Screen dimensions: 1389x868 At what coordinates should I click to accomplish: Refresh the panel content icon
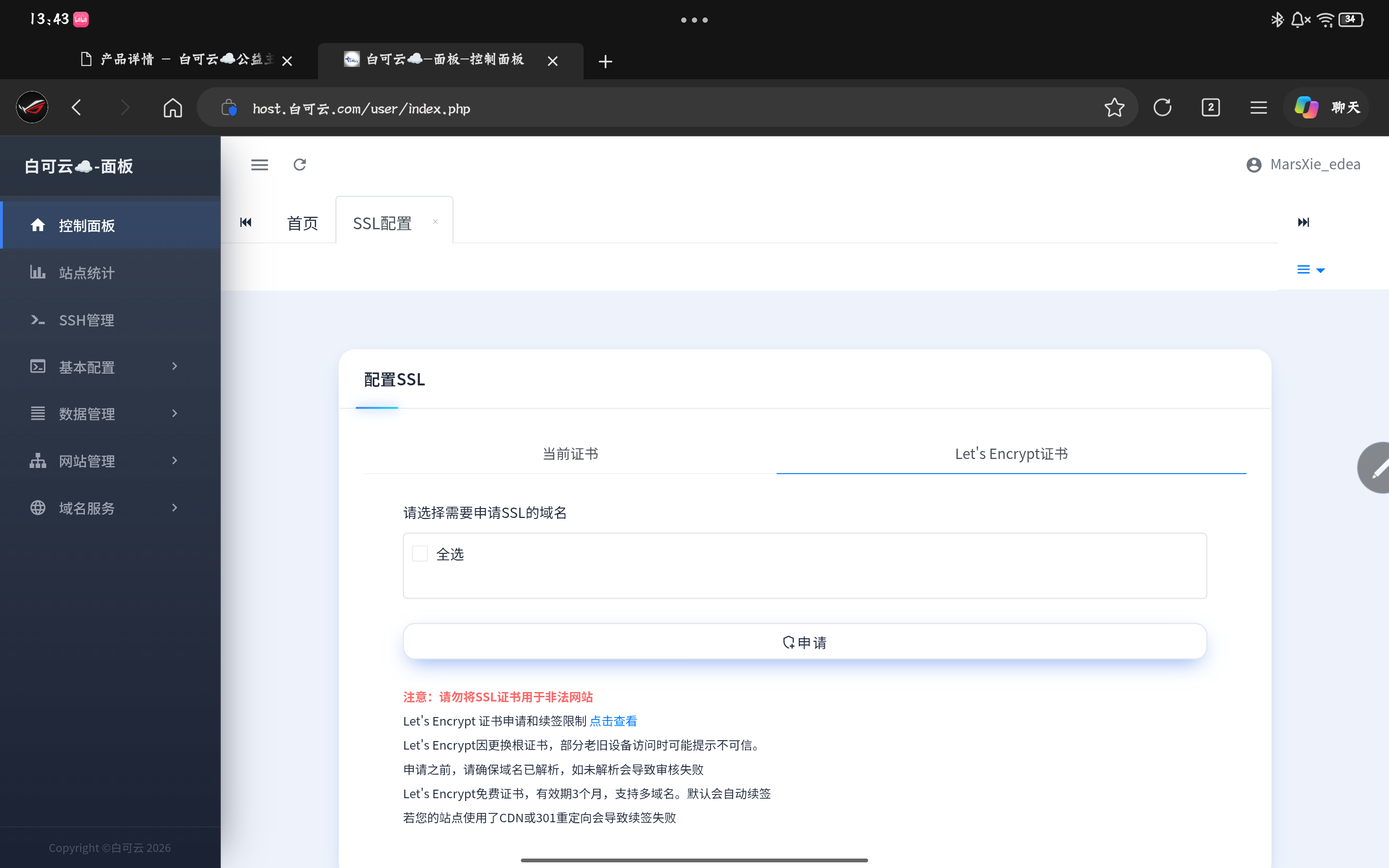tap(300, 165)
